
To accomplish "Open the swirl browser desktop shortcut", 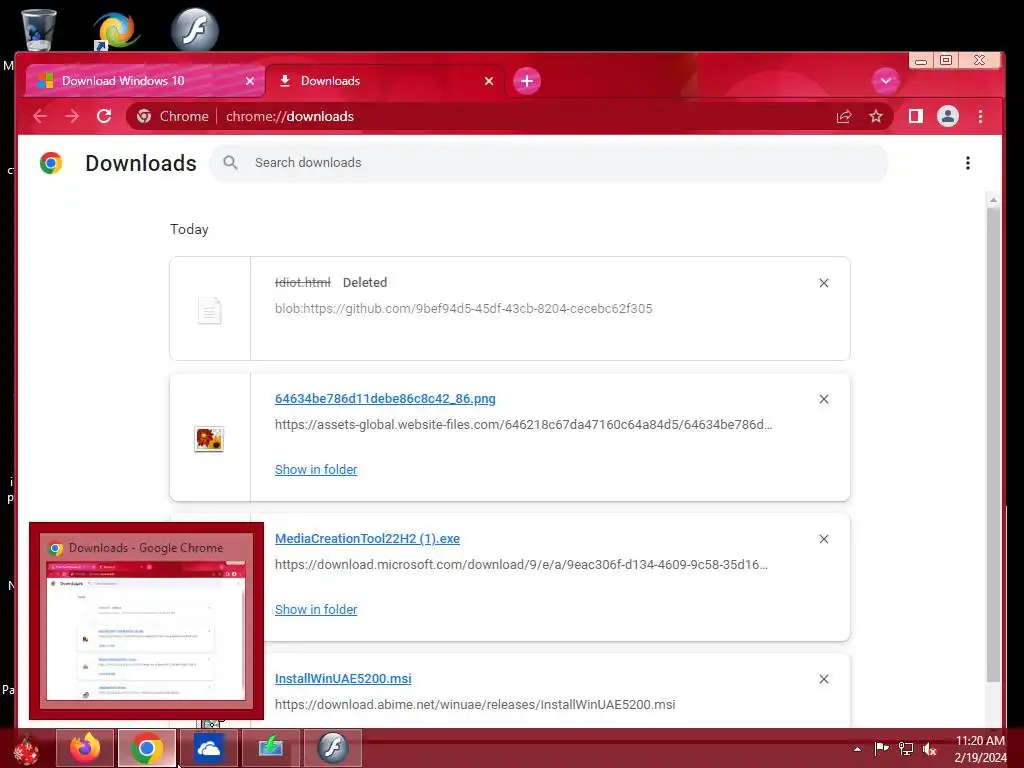I will click(x=116, y=30).
